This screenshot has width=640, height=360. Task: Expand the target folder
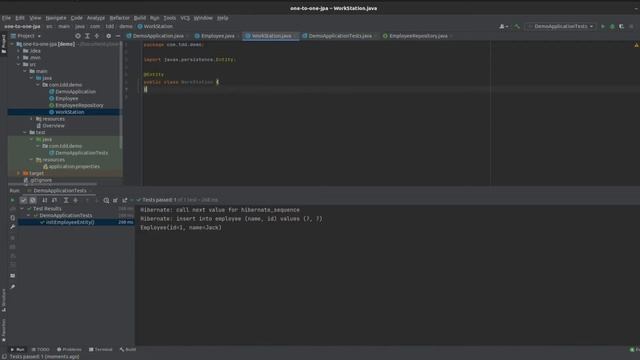click(x=19, y=173)
